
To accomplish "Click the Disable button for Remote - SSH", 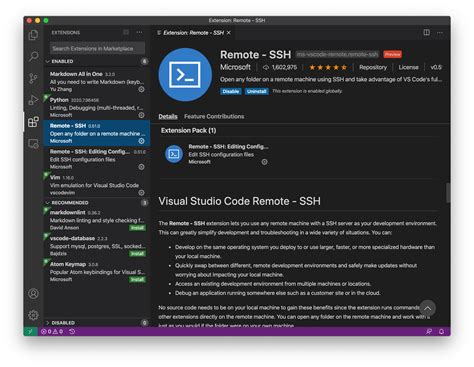I will pos(231,91).
